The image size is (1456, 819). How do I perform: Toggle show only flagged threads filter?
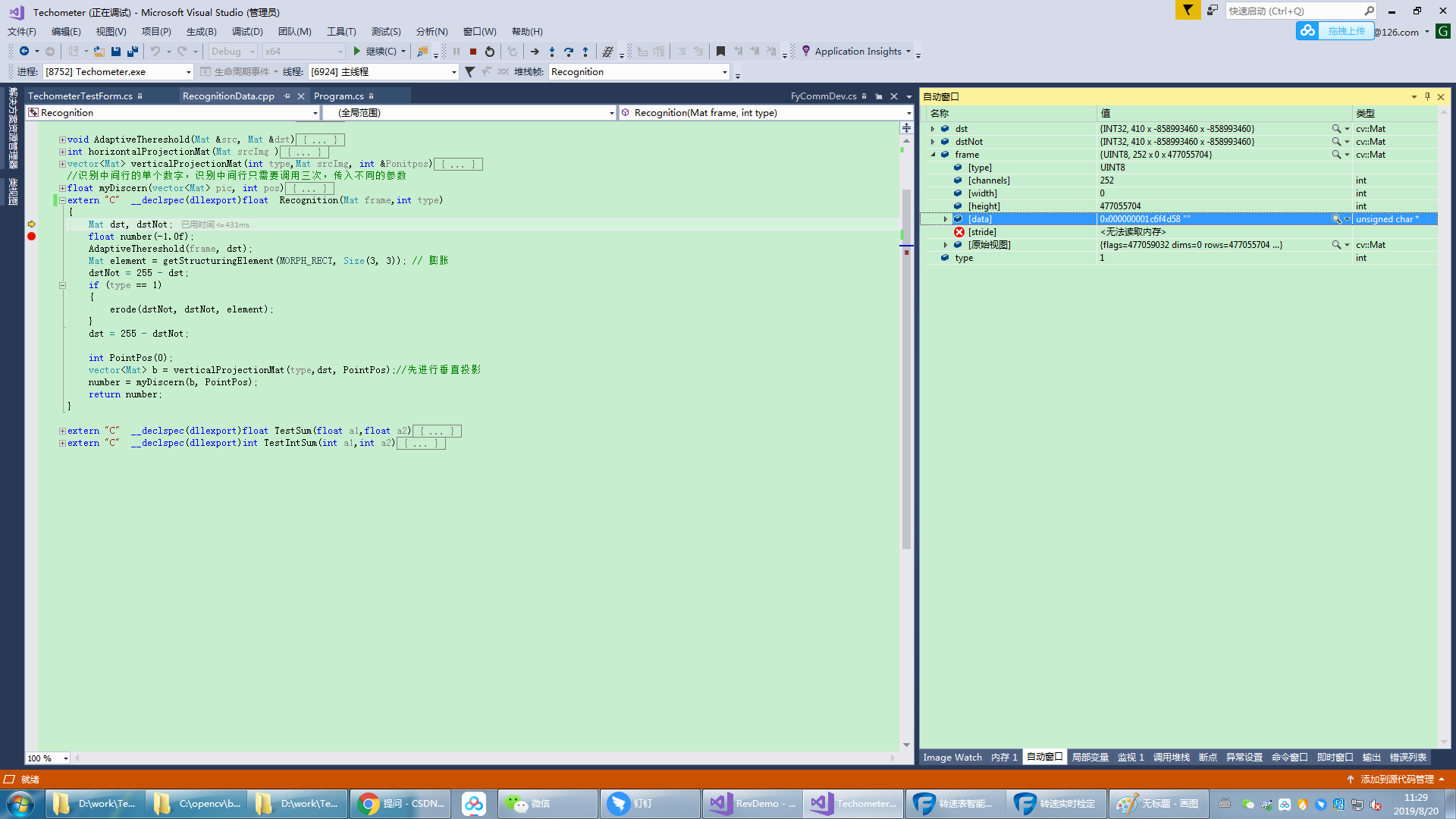tap(469, 71)
